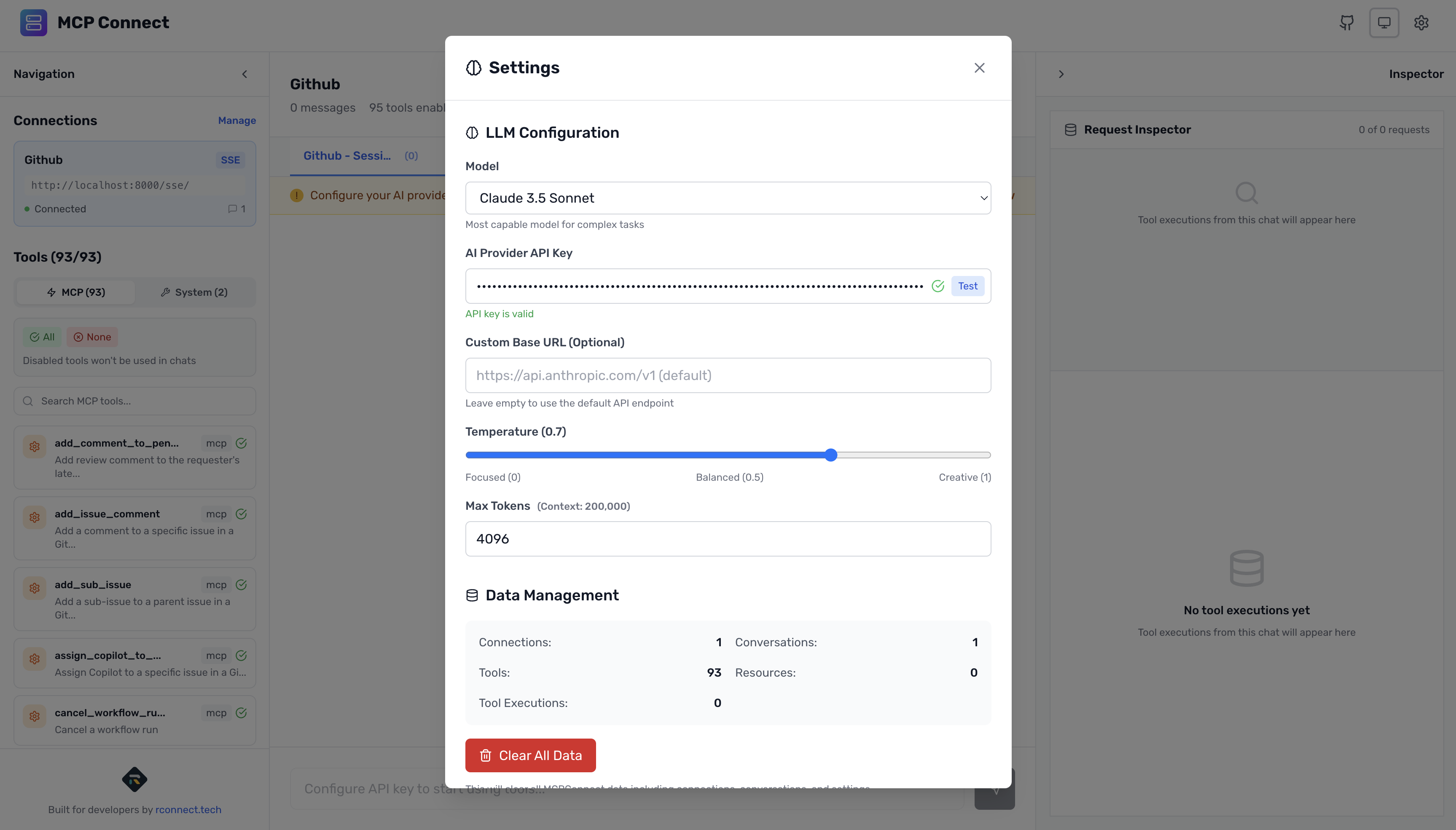Expand the Inspector panel using its chevron
Screen dimensions: 1456x830
[1061, 74]
